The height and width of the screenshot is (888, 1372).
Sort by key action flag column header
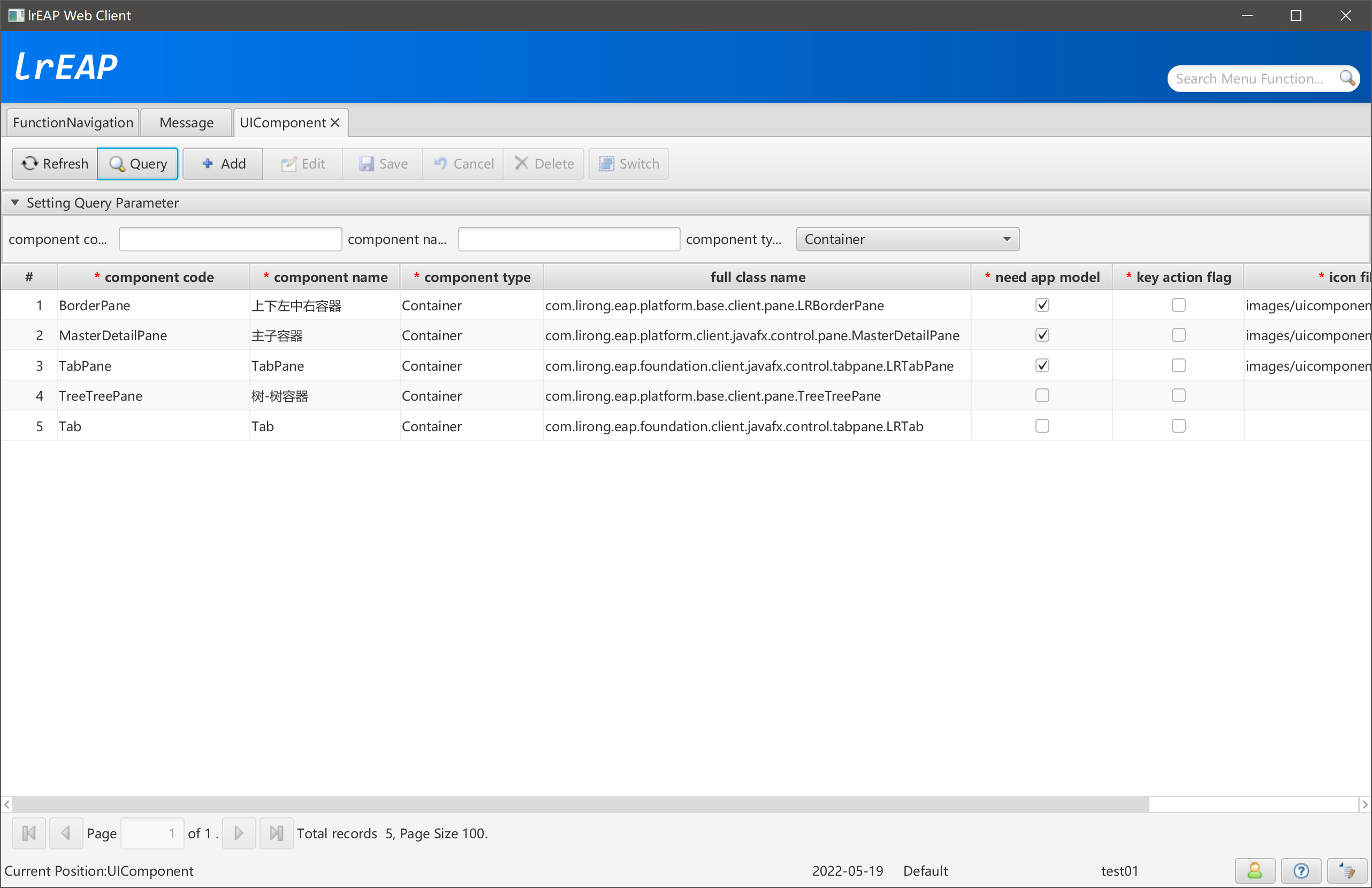click(1178, 277)
